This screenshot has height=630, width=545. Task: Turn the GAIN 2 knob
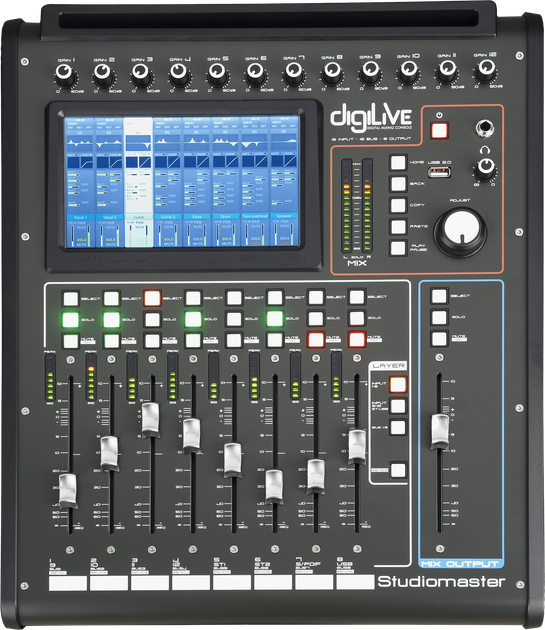(103, 74)
